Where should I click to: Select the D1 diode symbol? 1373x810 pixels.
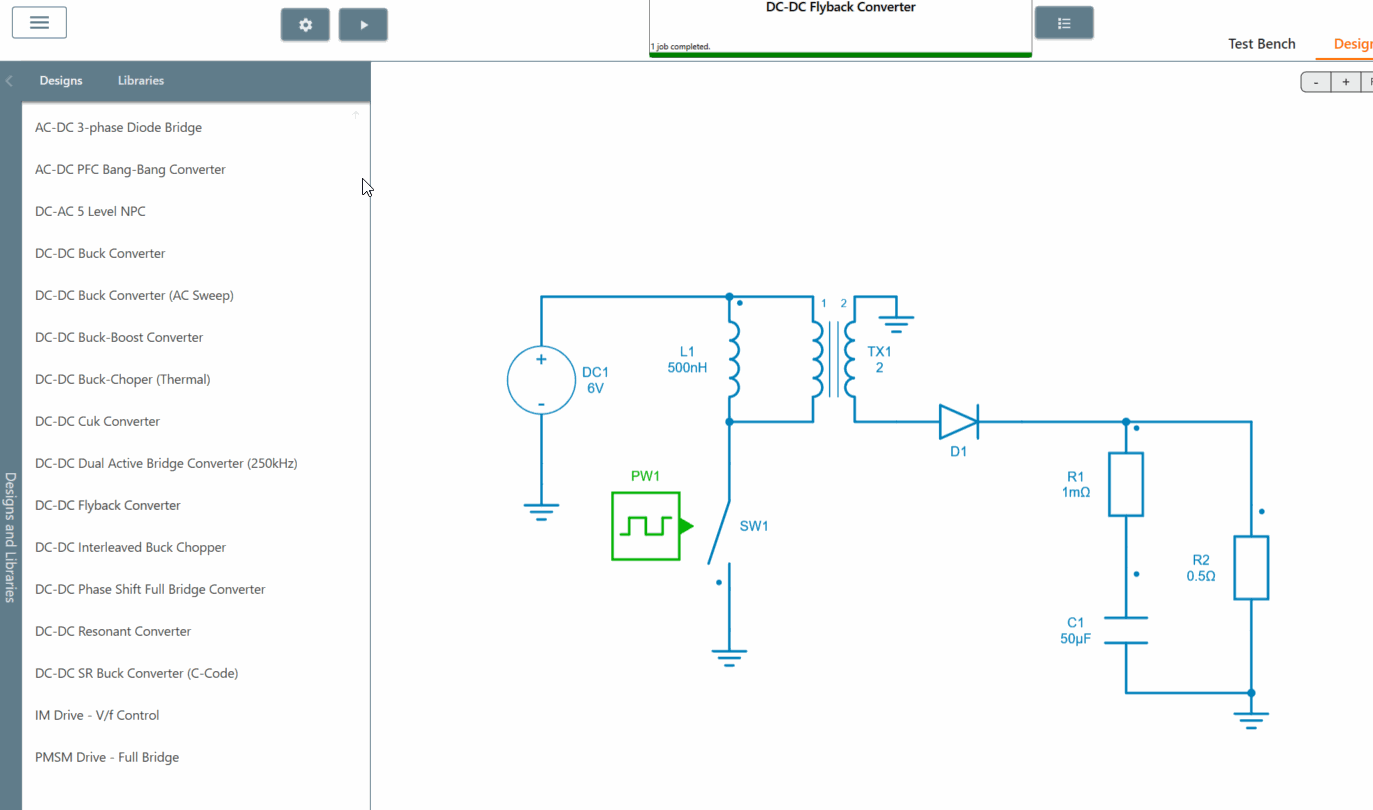pos(958,422)
